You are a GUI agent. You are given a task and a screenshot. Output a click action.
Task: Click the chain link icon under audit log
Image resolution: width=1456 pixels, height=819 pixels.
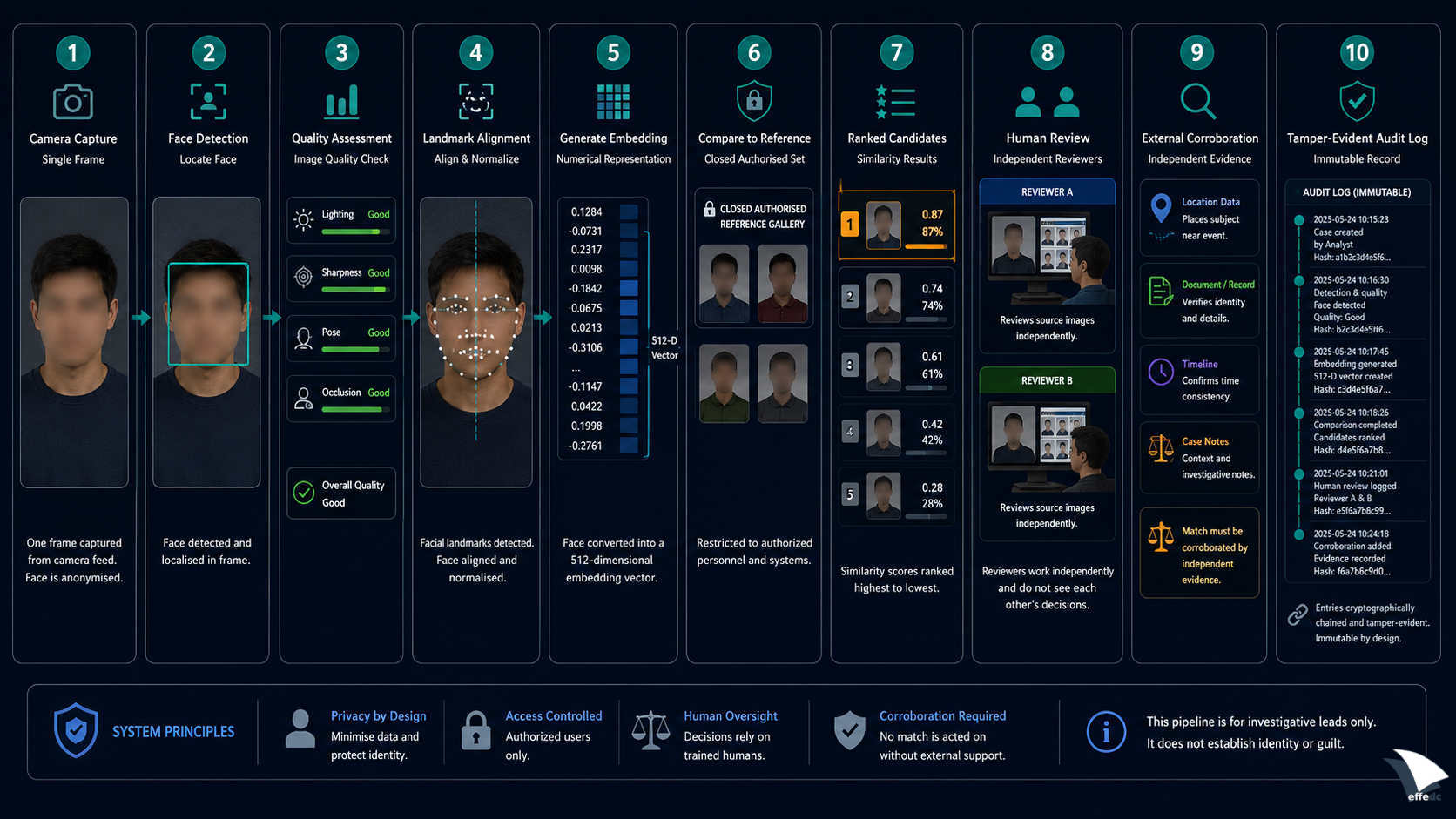[1298, 615]
